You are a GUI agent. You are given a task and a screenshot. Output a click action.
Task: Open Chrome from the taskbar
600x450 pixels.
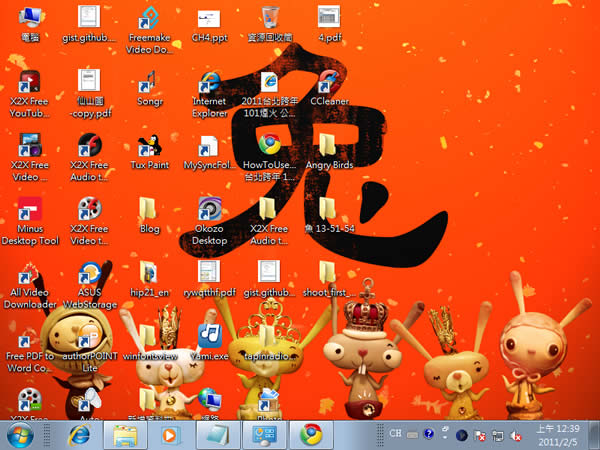tap(311, 435)
